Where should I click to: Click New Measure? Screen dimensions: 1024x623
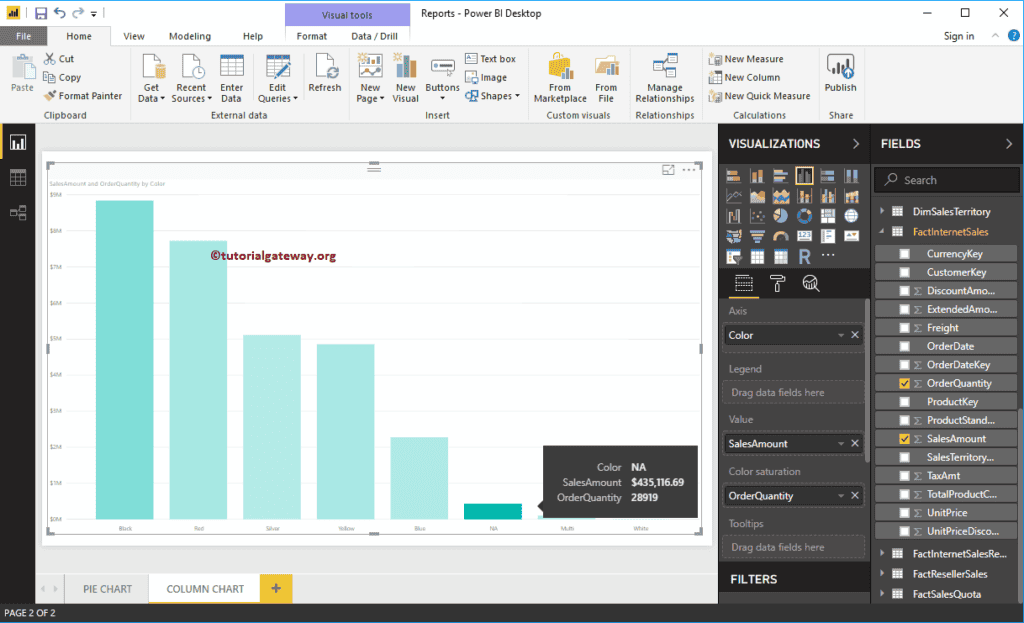coord(746,59)
